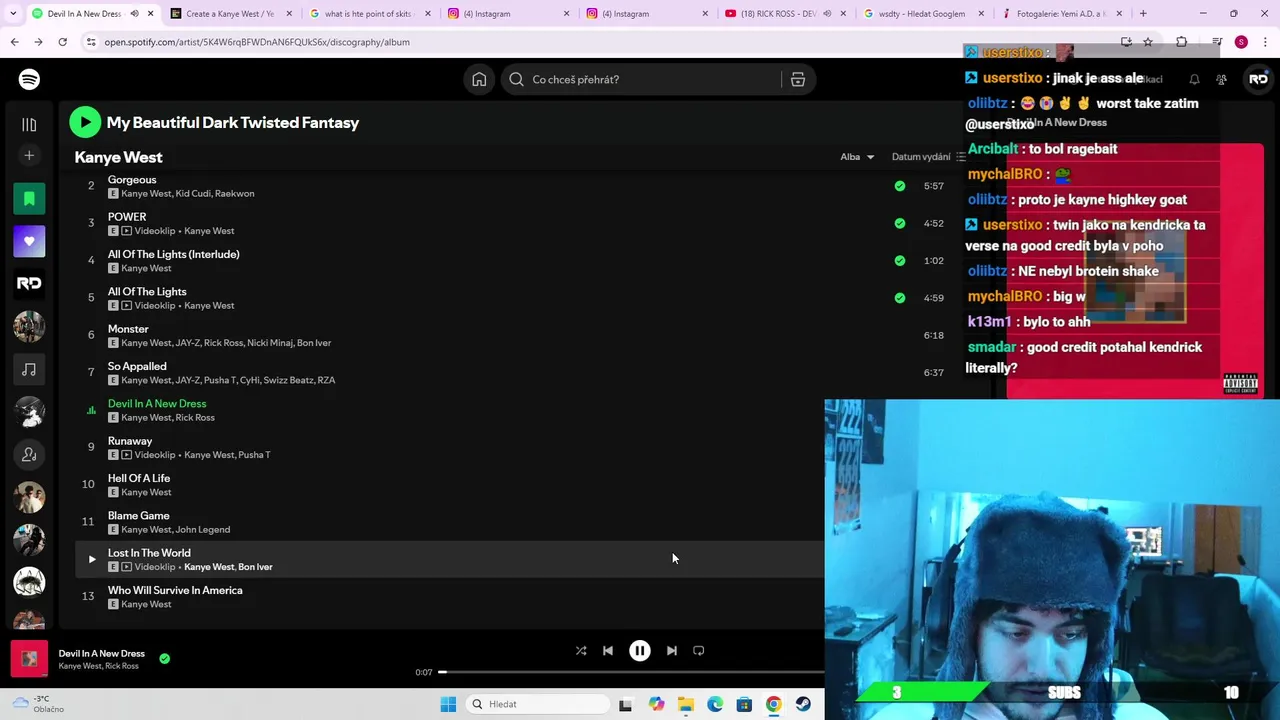1280x720 pixels.
Task: Open the green bookmark Episodes playlist
Action: (x=29, y=198)
